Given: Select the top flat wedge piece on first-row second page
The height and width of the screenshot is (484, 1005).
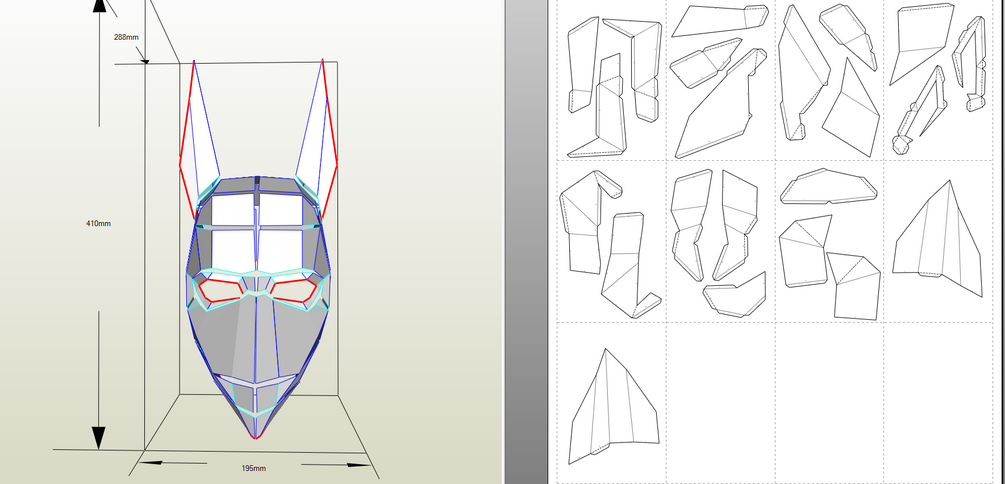Looking at the screenshot, I should click(x=720, y=21).
